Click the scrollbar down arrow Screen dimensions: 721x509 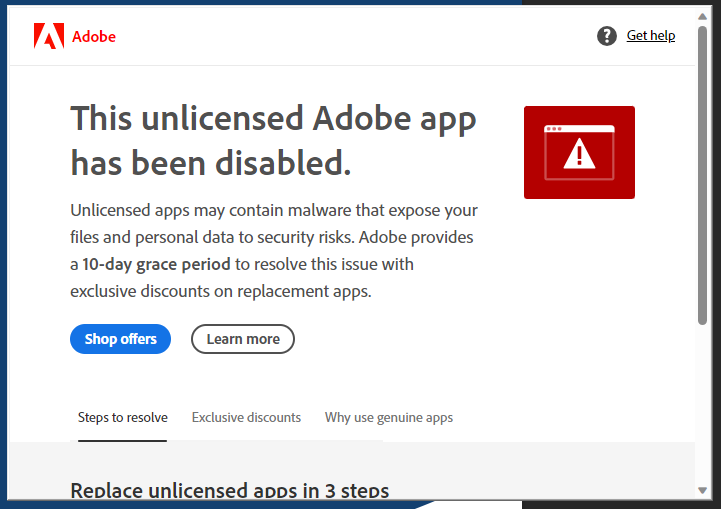[703, 490]
